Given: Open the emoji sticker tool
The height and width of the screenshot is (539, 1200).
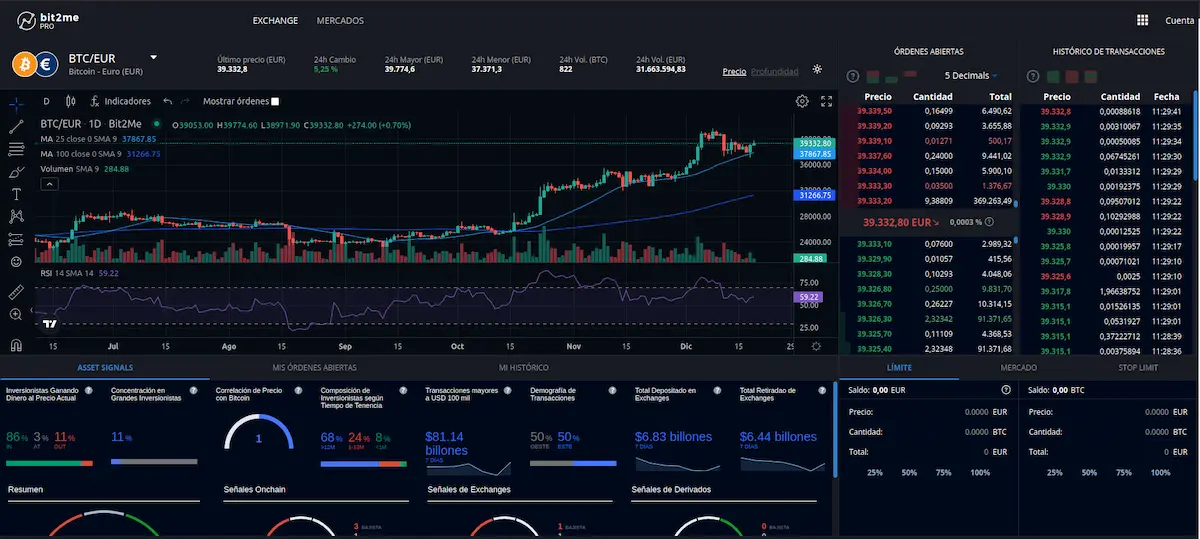Looking at the screenshot, I should click(x=16, y=262).
